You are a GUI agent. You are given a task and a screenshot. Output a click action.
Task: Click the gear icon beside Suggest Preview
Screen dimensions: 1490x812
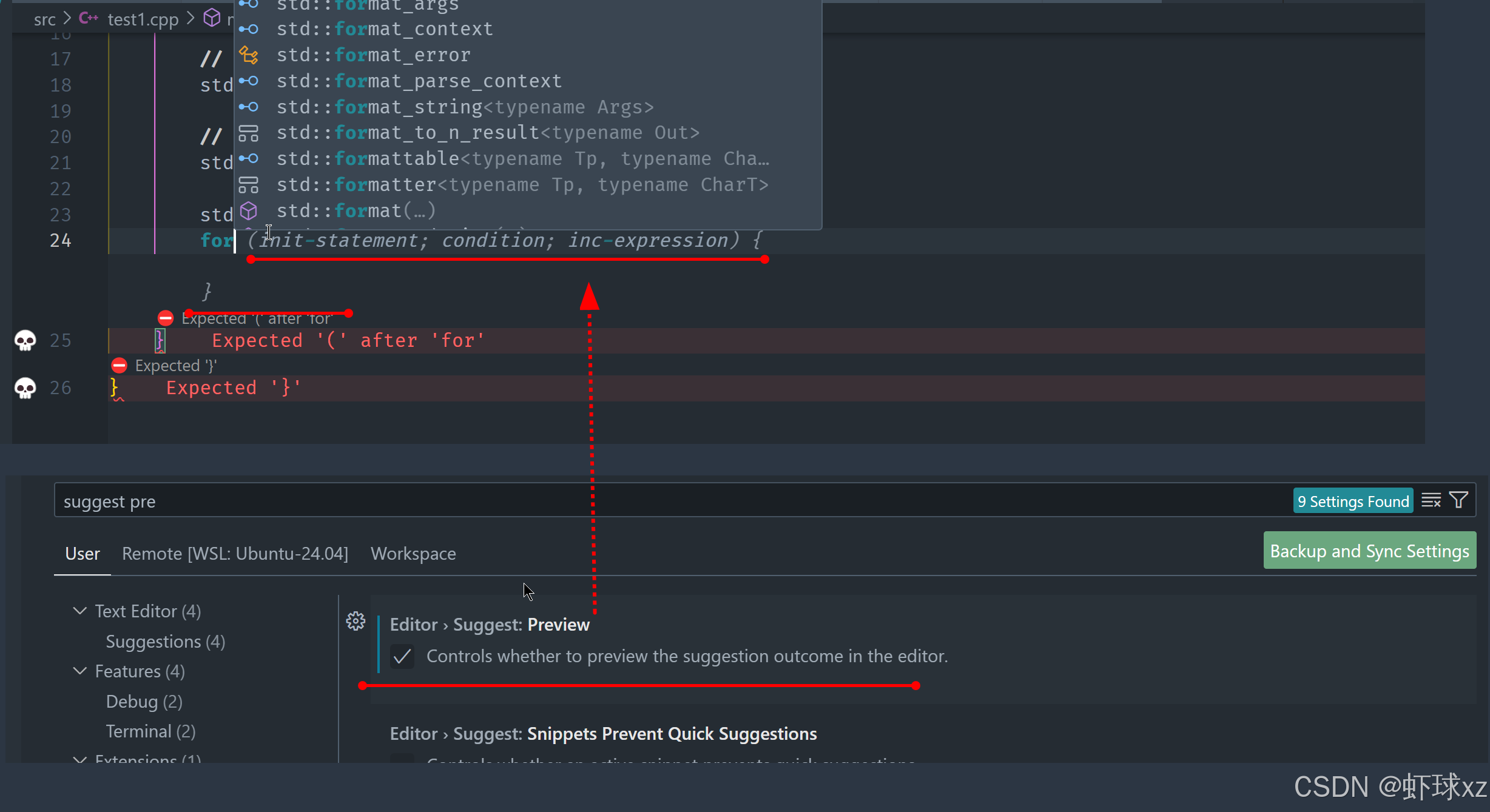pyautogui.click(x=356, y=621)
